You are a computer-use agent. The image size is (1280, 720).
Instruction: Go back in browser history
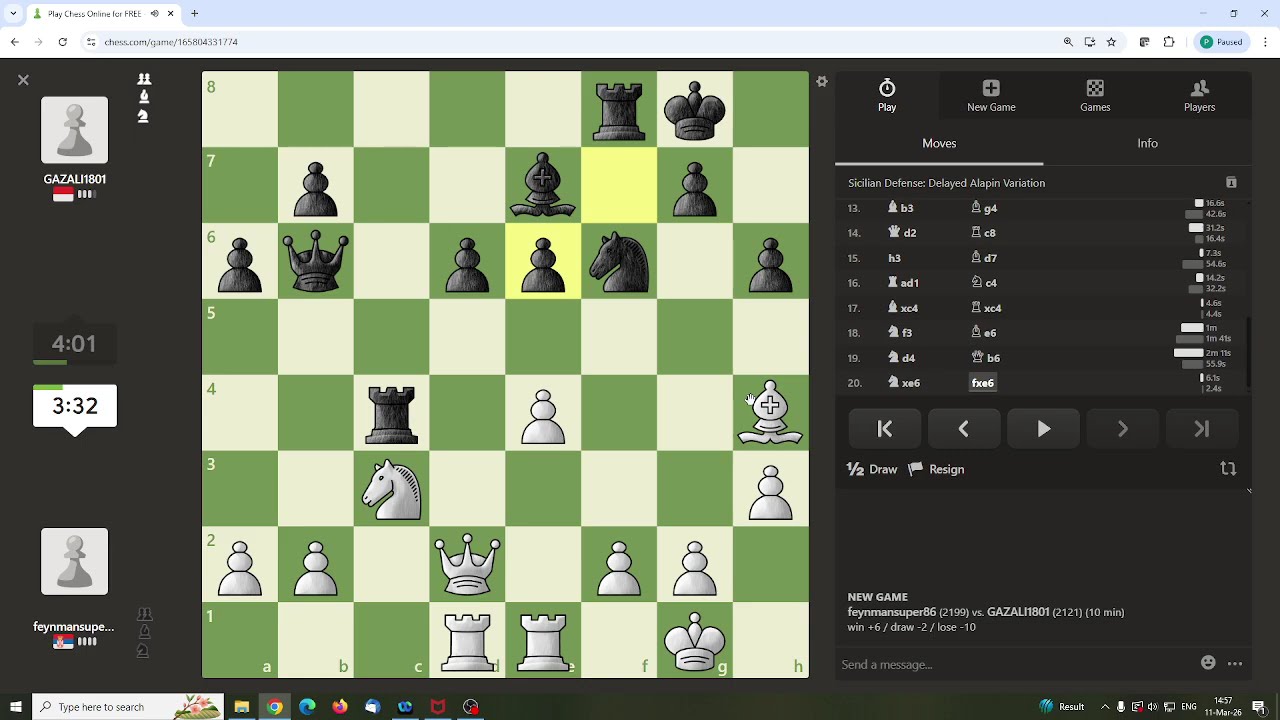[14, 42]
